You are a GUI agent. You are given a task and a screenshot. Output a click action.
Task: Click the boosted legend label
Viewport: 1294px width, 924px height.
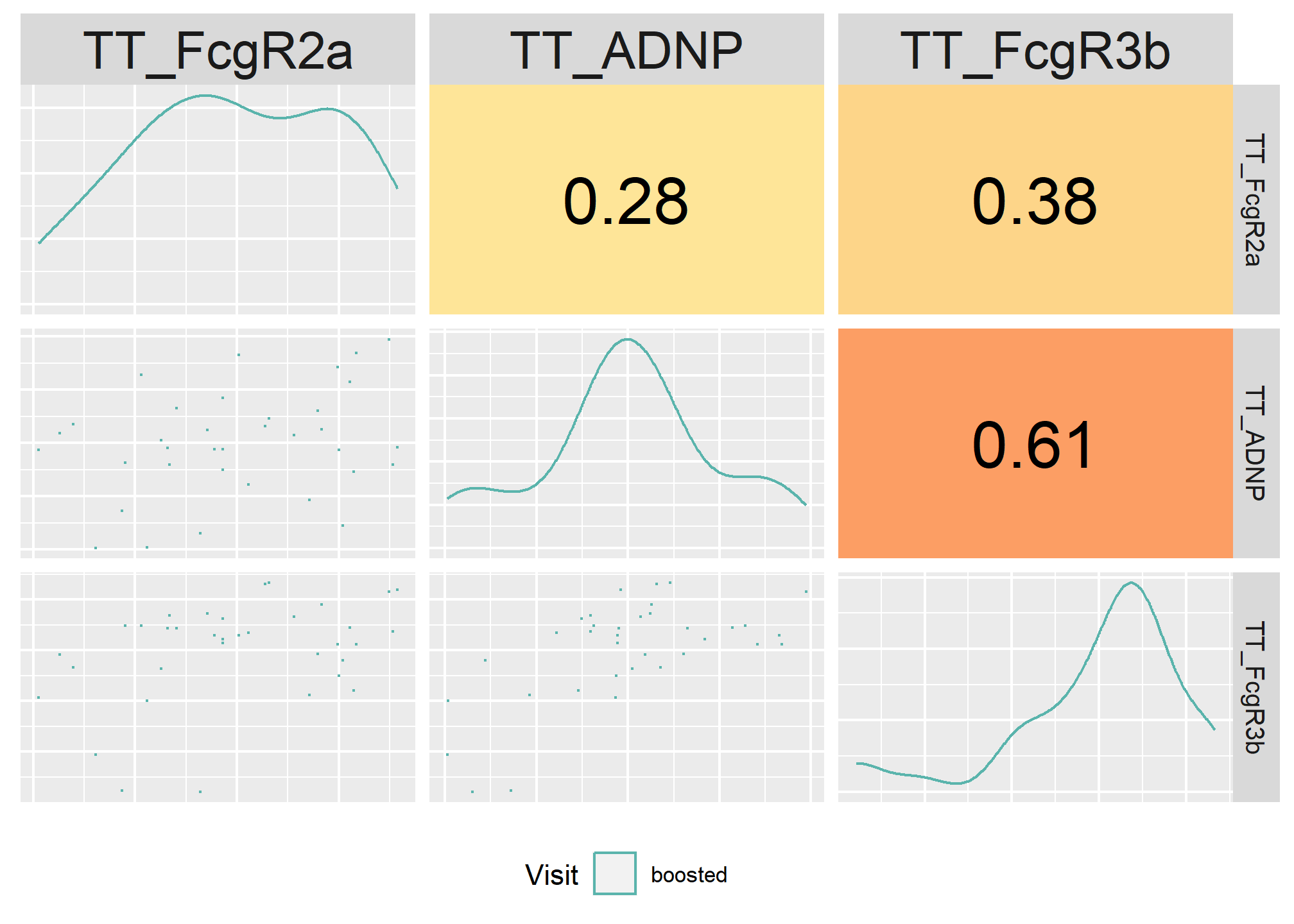click(689, 875)
